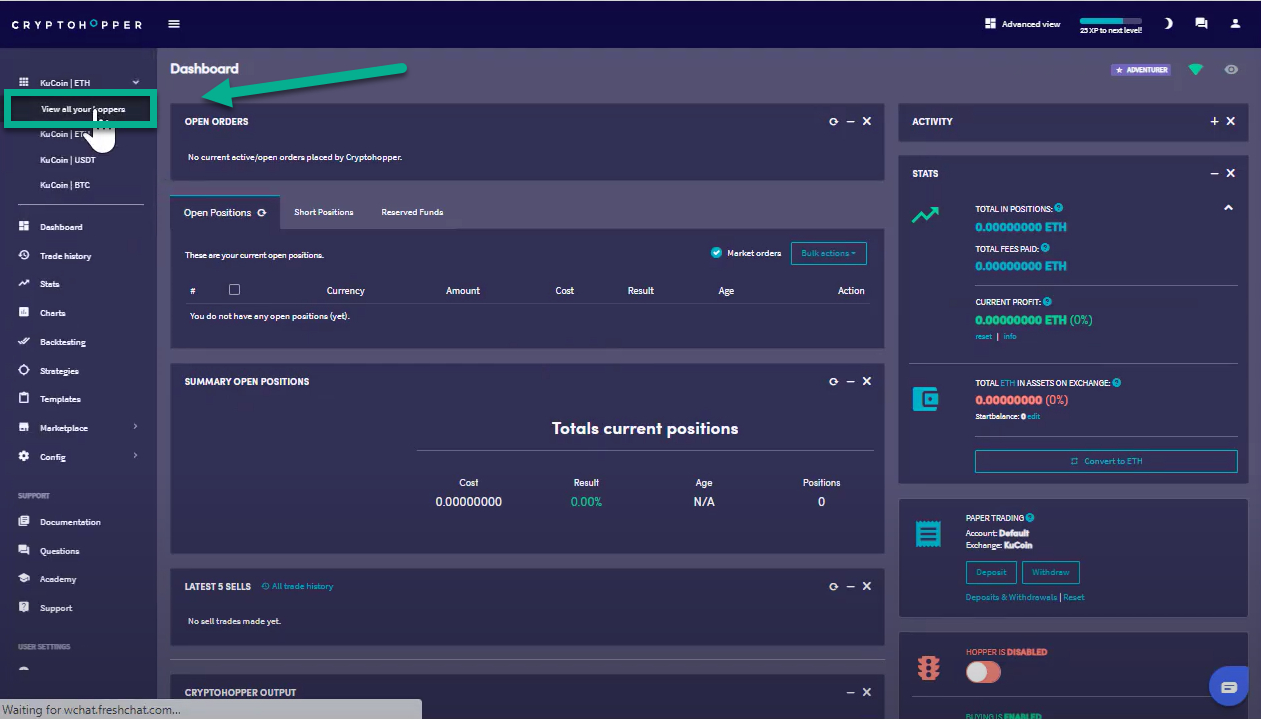
Task: Refresh the Open Orders panel
Action: (x=833, y=122)
